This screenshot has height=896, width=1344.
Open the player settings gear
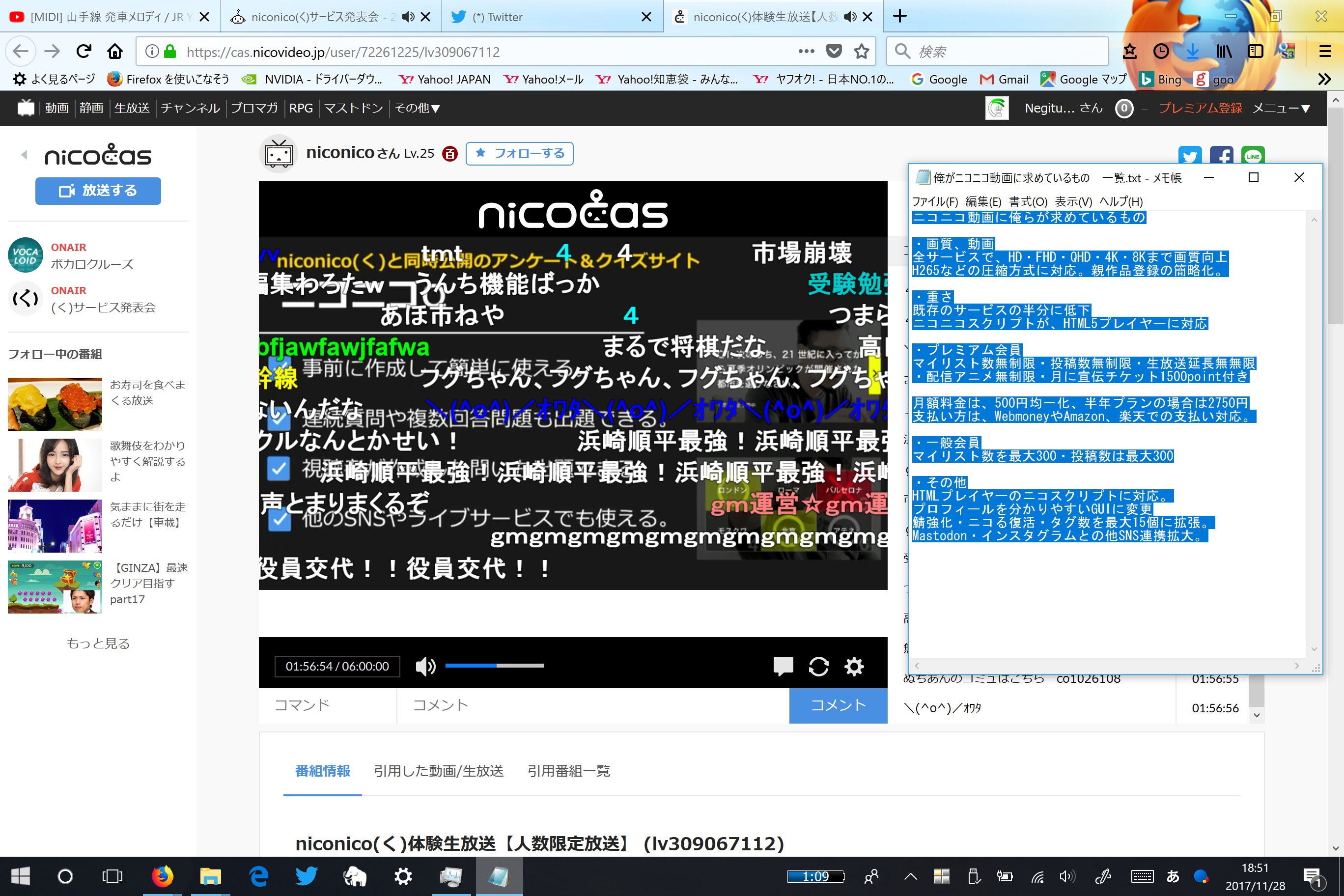point(854,666)
